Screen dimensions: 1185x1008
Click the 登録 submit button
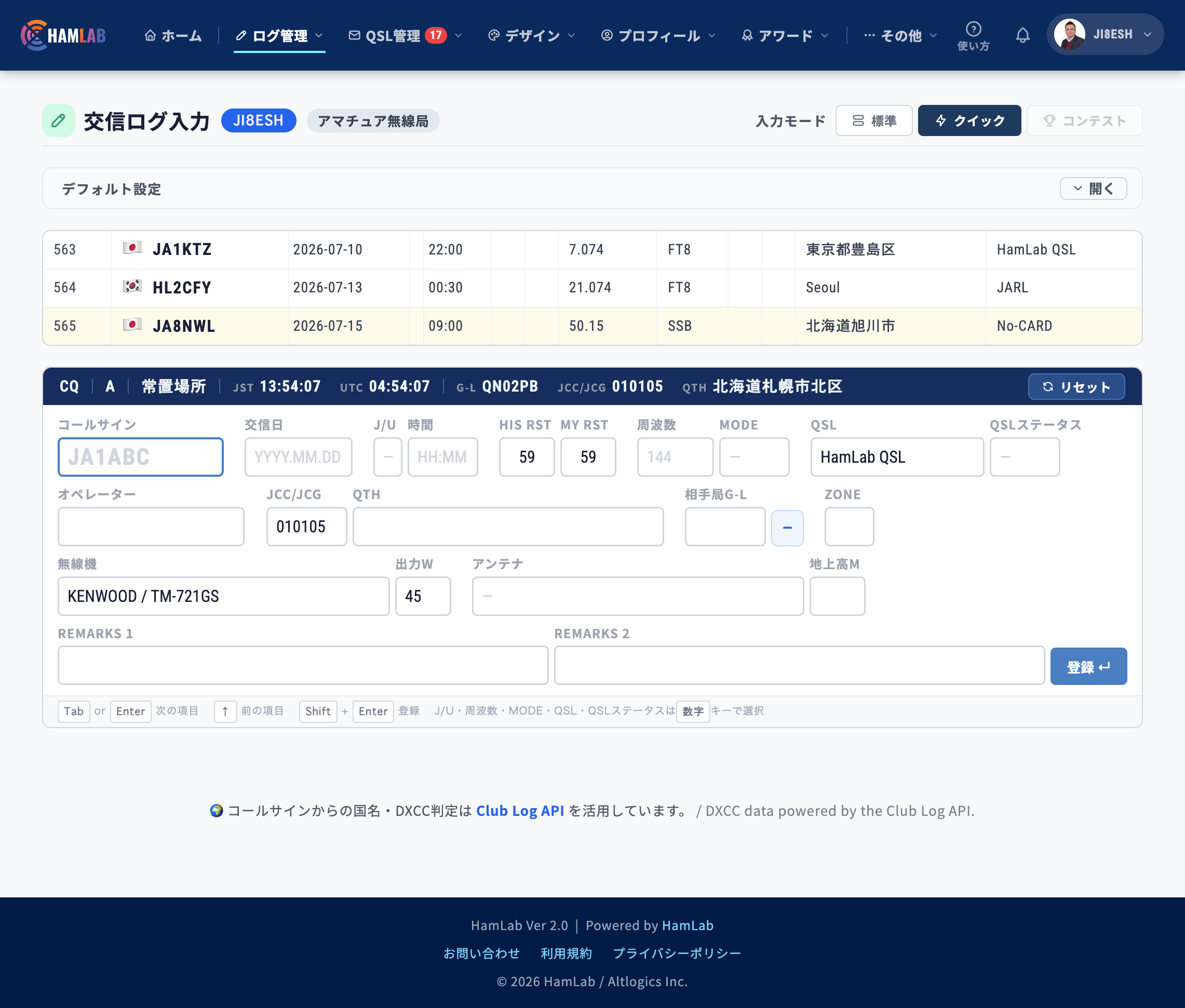click(1088, 666)
